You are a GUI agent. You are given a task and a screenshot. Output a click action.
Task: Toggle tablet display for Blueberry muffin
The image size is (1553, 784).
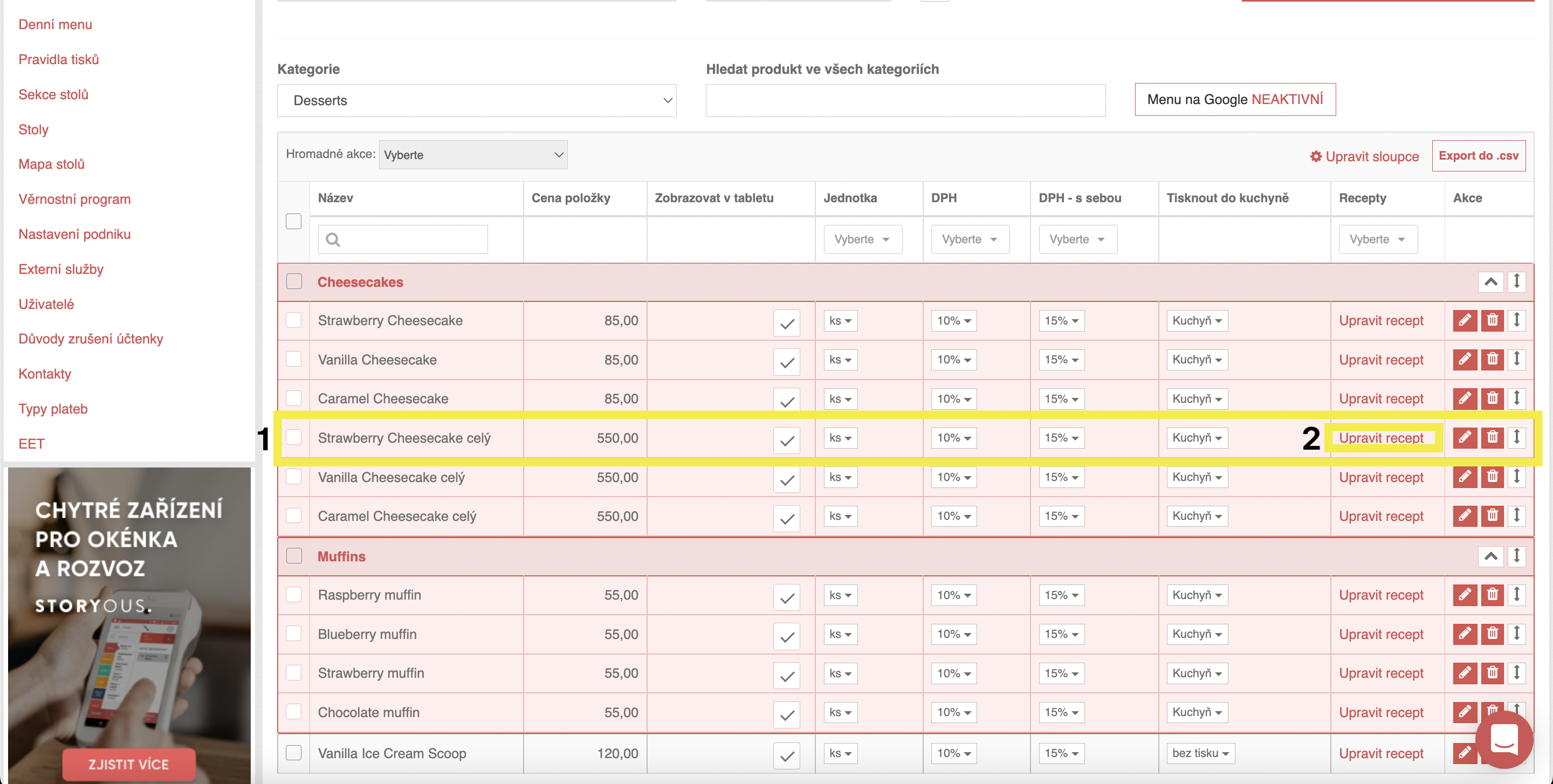click(x=787, y=636)
